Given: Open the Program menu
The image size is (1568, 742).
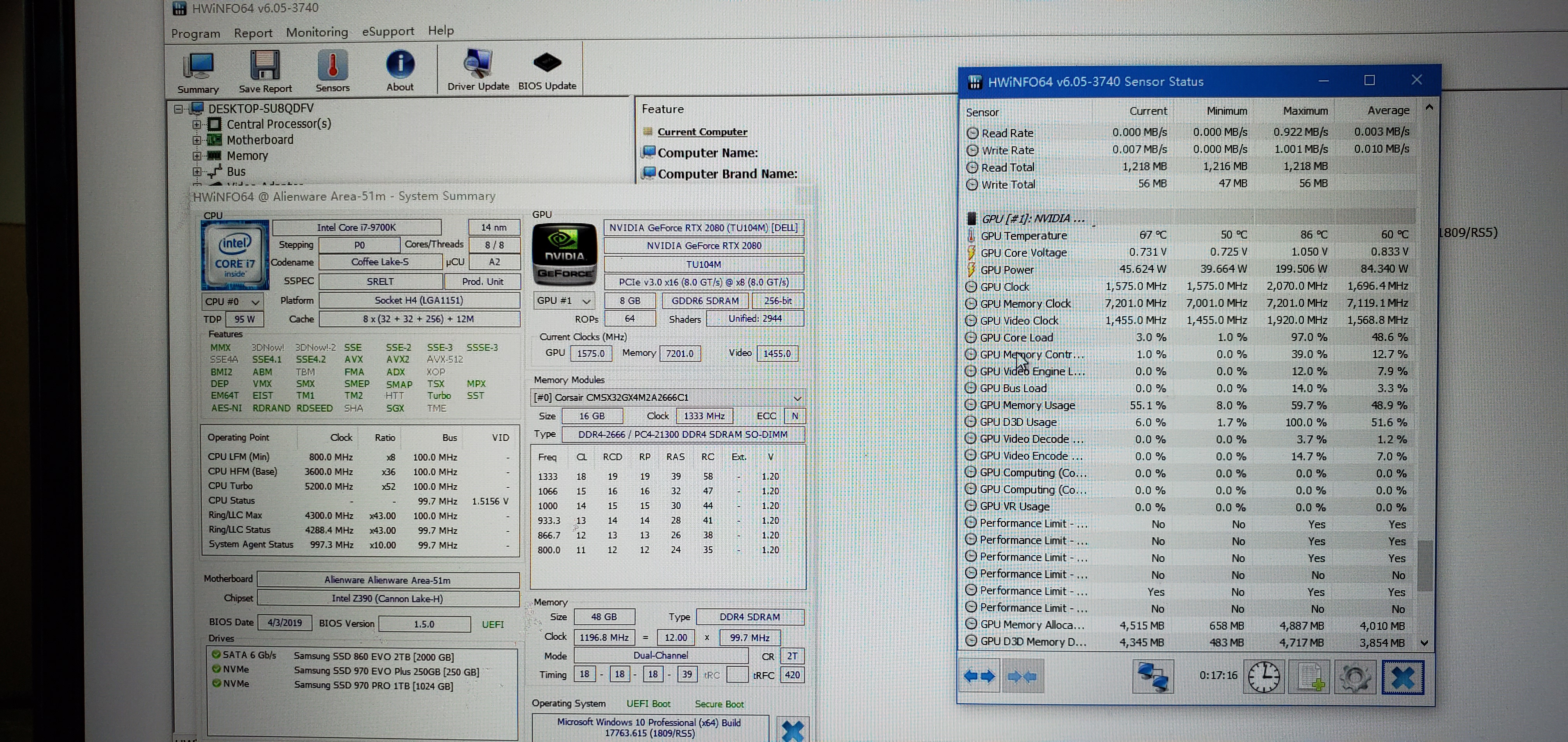Looking at the screenshot, I should coord(195,33).
